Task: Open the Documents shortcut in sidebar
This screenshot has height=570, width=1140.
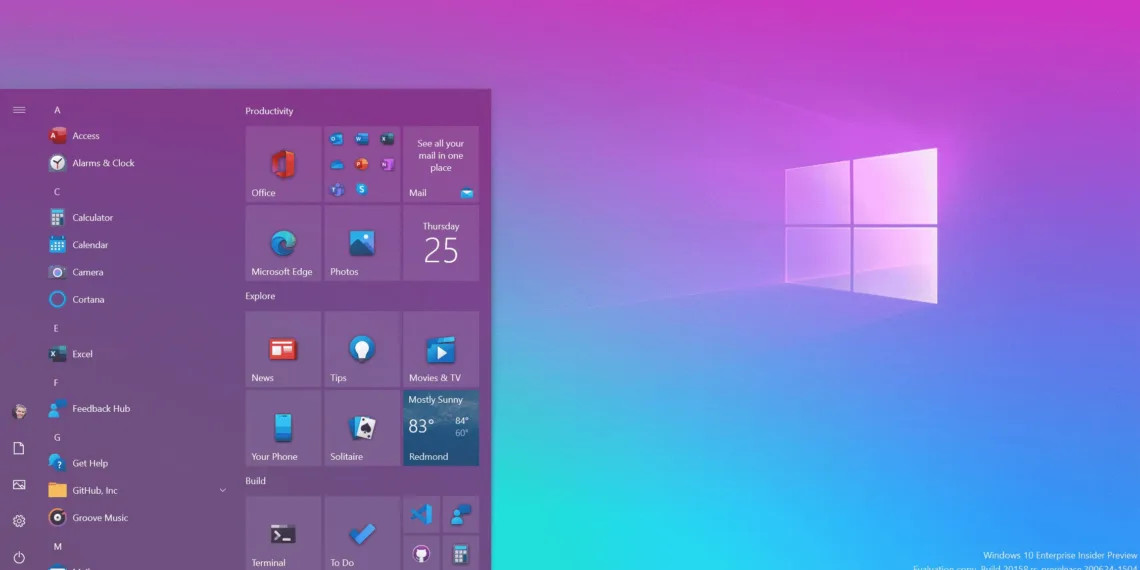Action: pos(19,449)
